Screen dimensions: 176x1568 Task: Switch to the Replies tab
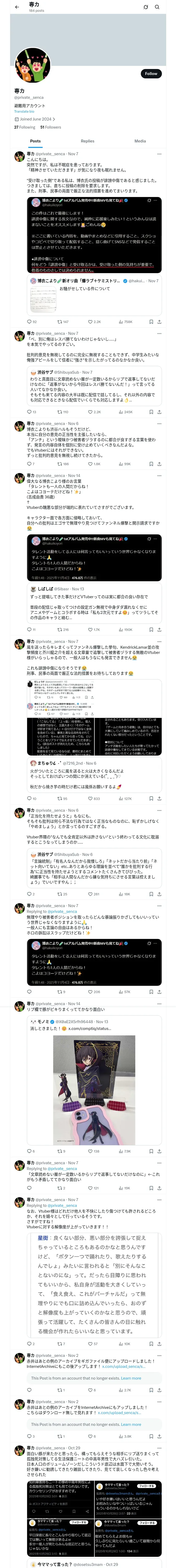(x=87, y=141)
